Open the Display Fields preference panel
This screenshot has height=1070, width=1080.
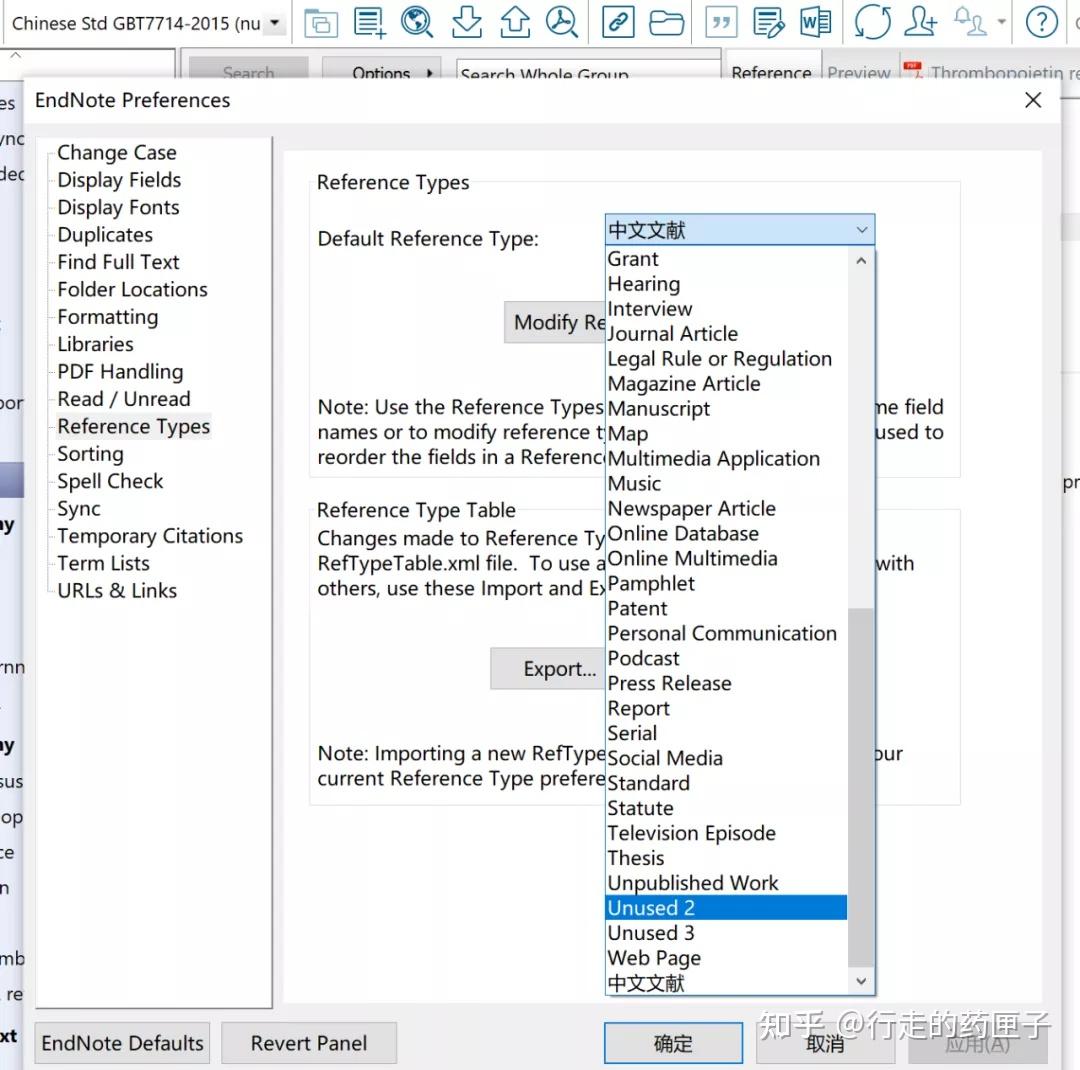click(119, 180)
